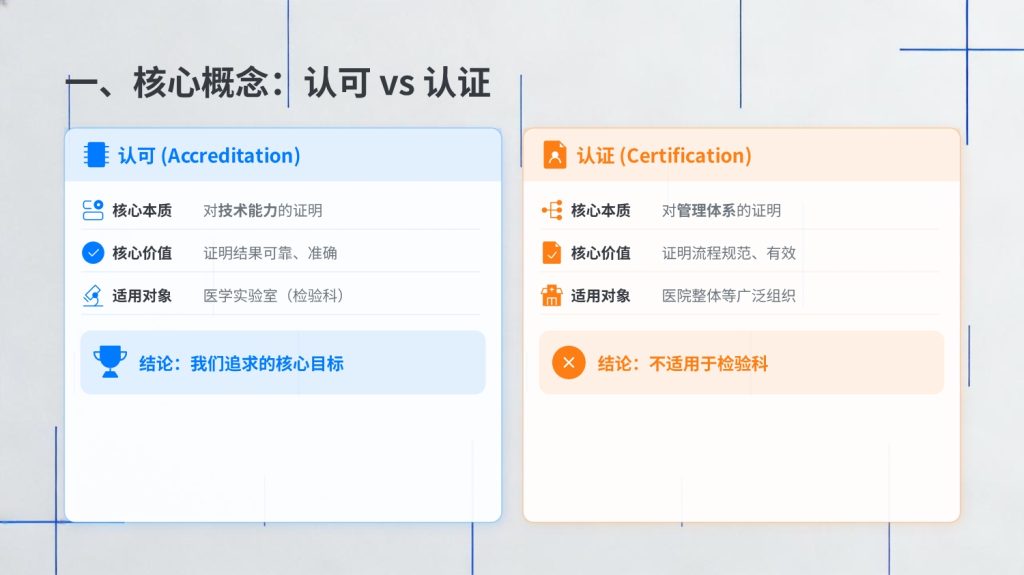Click the orange hierarchy icon next to 对管理体系的证明

click(552, 210)
